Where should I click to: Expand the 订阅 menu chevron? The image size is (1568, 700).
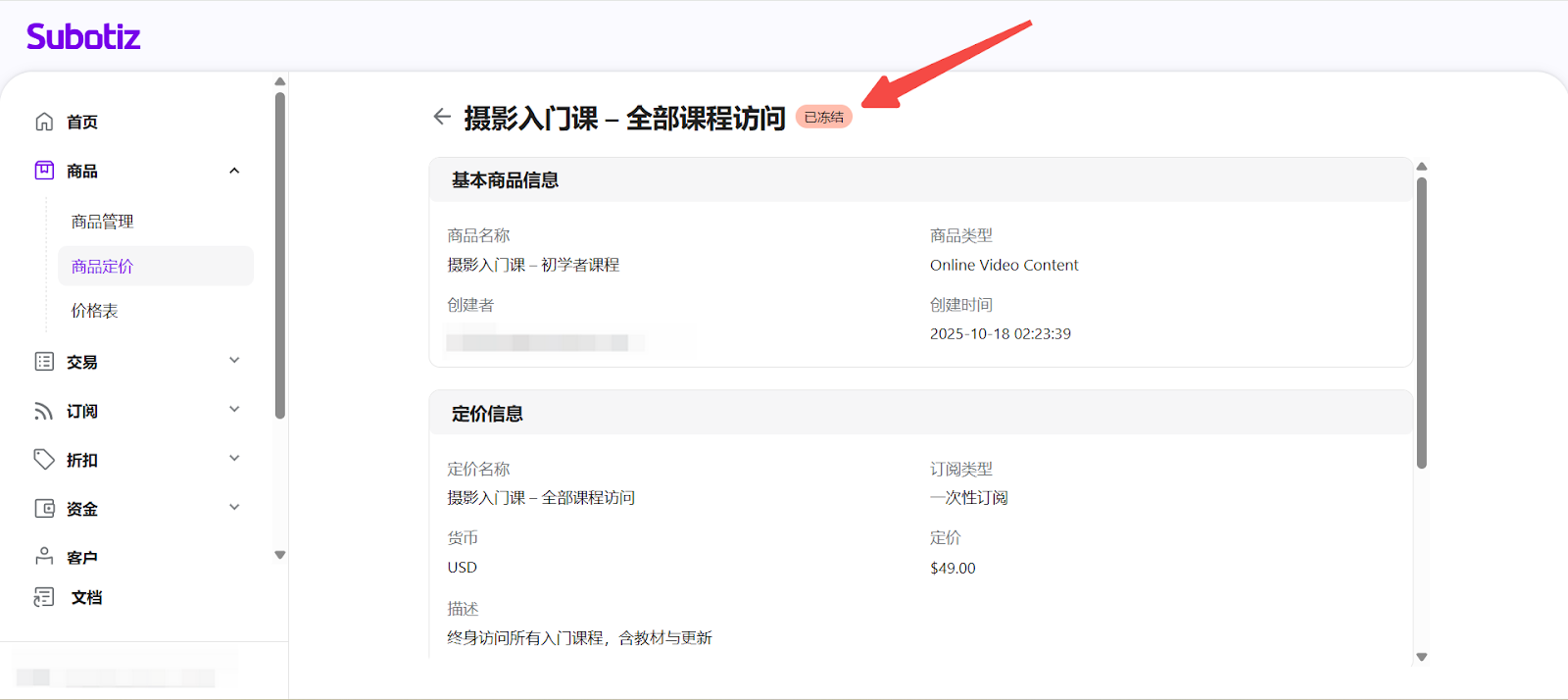pos(234,410)
